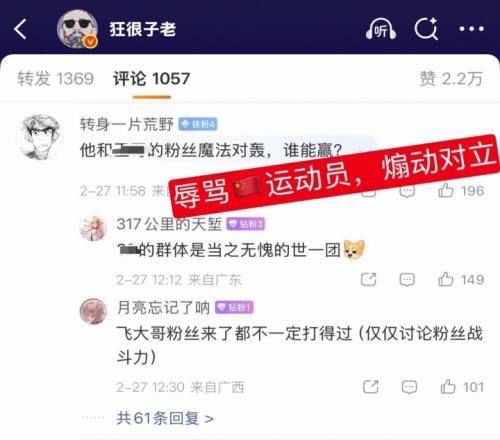
Task: Tap the headphone listen icon
Action: 381,29
